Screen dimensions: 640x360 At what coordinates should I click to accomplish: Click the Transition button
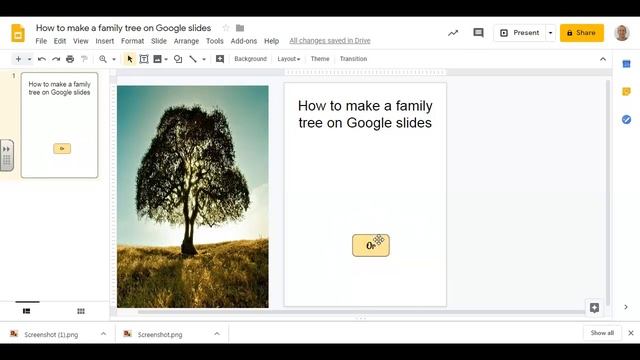(x=353, y=59)
